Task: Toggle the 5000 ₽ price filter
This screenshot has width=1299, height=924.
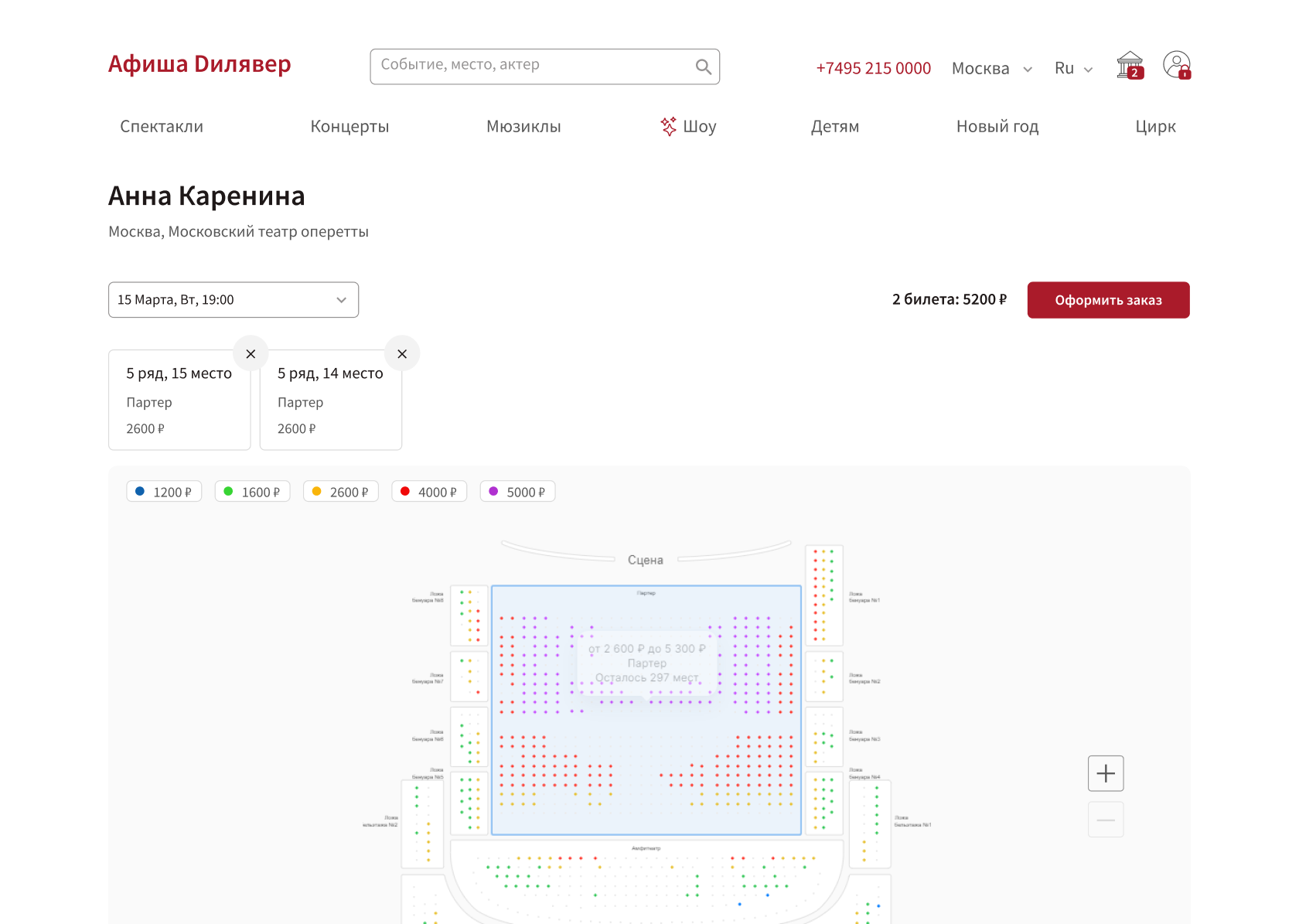Action: coord(517,492)
